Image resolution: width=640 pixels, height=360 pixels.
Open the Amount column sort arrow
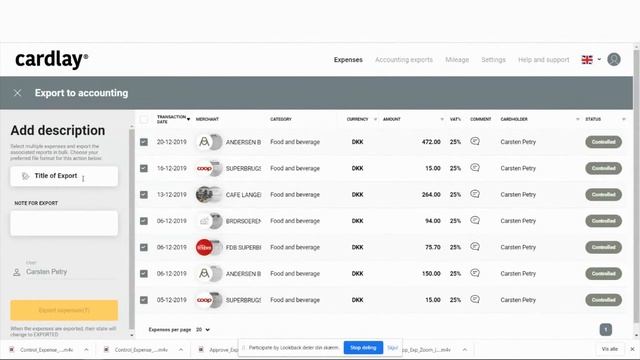[x=442, y=119]
